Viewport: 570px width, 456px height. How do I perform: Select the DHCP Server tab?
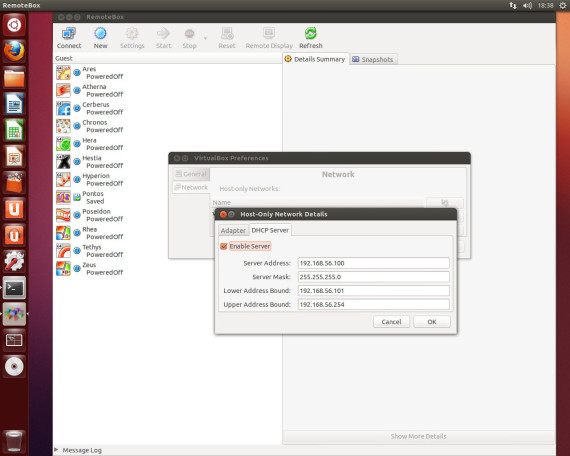[x=270, y=230]
